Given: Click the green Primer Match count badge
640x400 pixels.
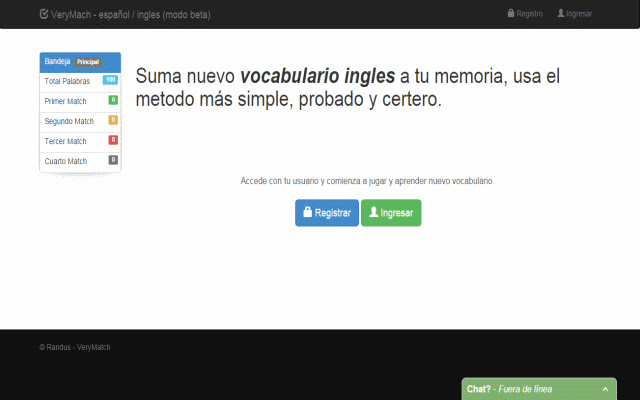Looking at the screenshot, I should tap(113, 100).
